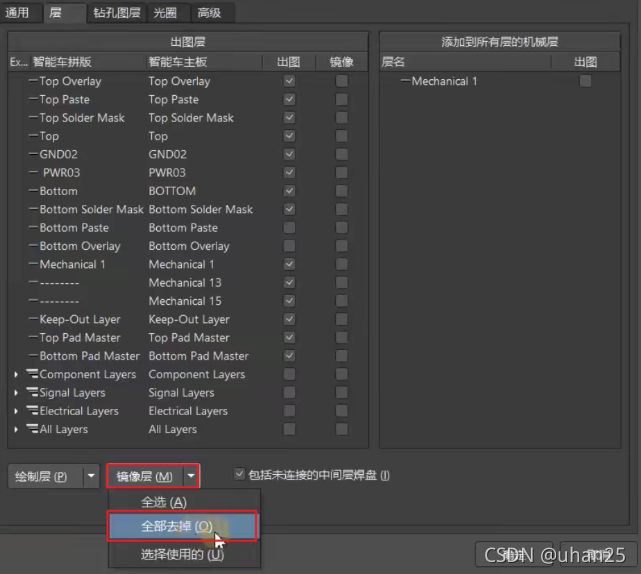Switch to the 光圈 tab
This screenshot has width=641, height=574.
point(166,13)
